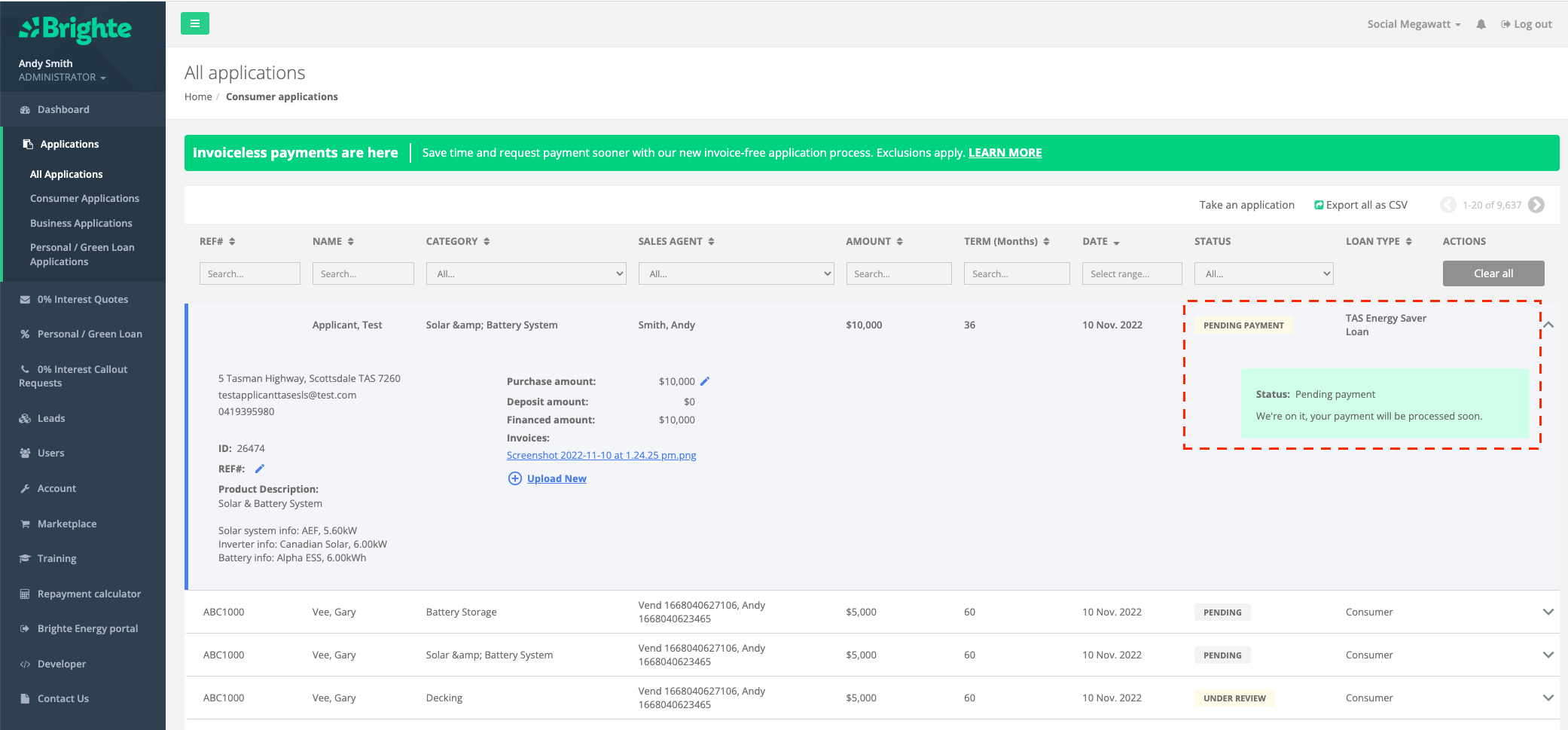Sort by REF# column arrows
This screenshot has height=730, width=1568.
pos(232,242)
